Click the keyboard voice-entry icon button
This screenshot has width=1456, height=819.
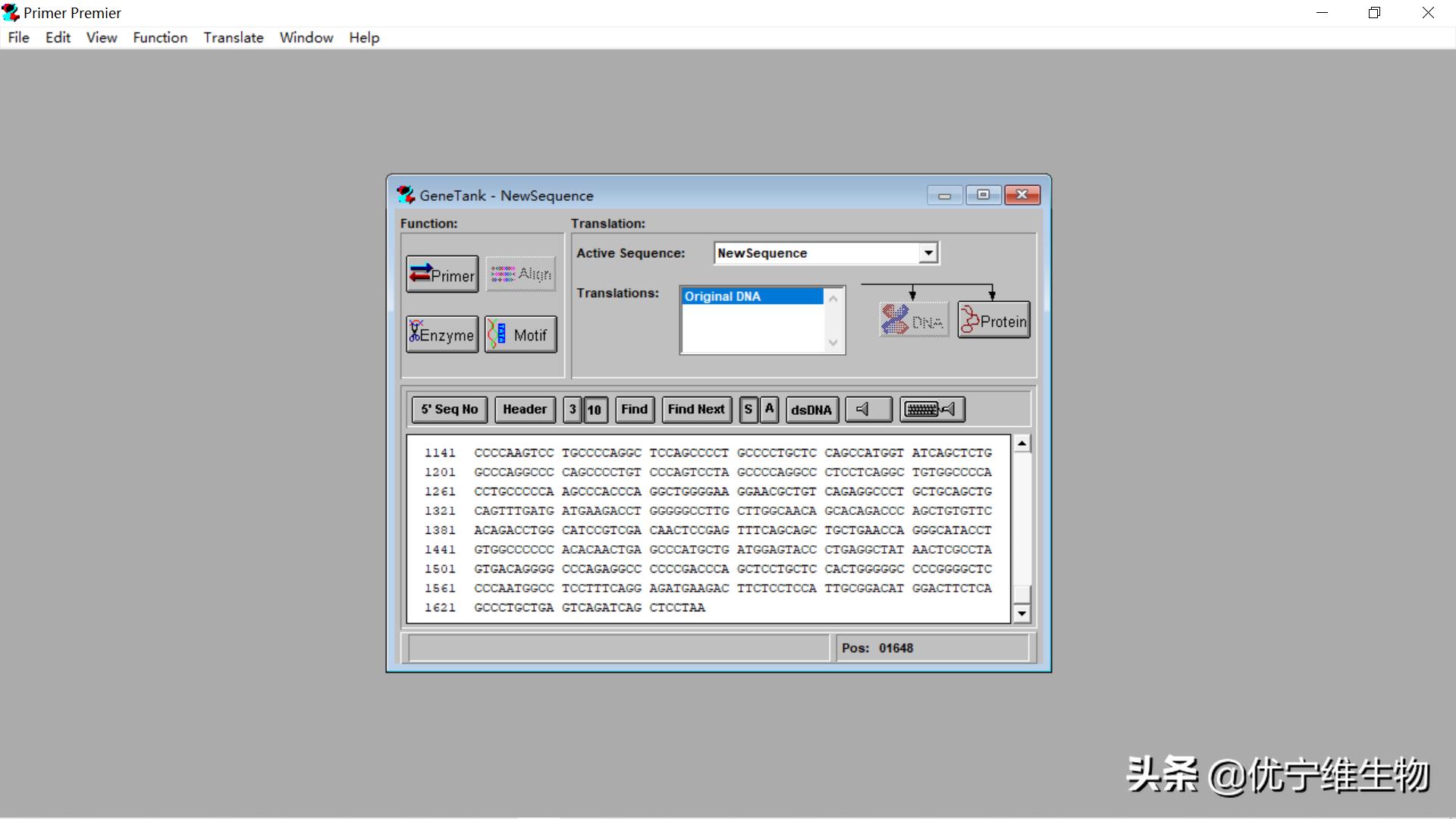tap(932, 409)
